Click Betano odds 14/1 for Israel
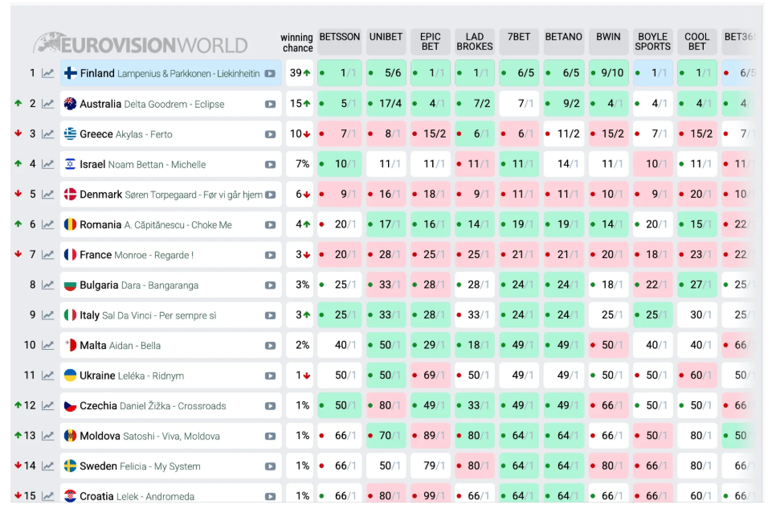This screenshot has height=513, width=780. coord(564,164)
